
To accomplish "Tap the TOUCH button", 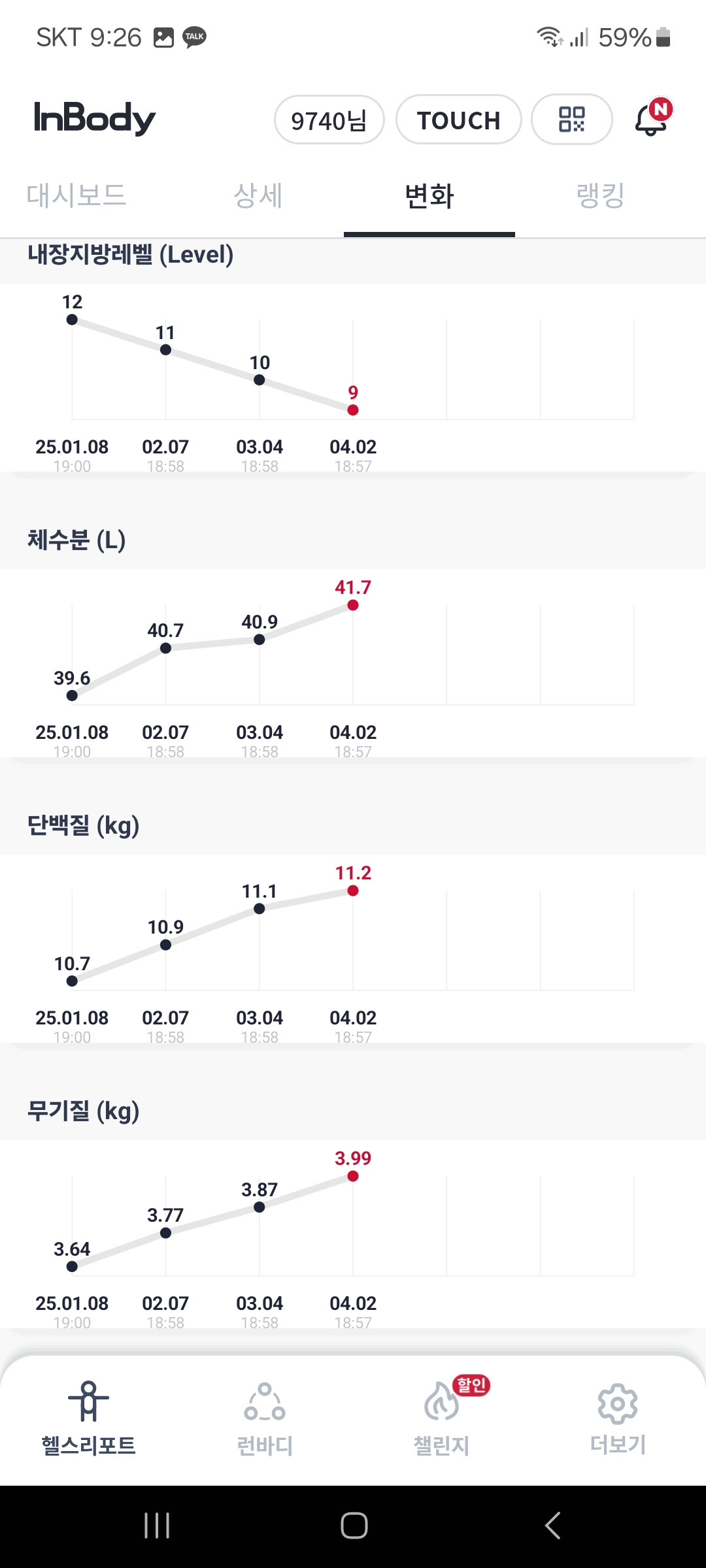I will tap(459, 120).
